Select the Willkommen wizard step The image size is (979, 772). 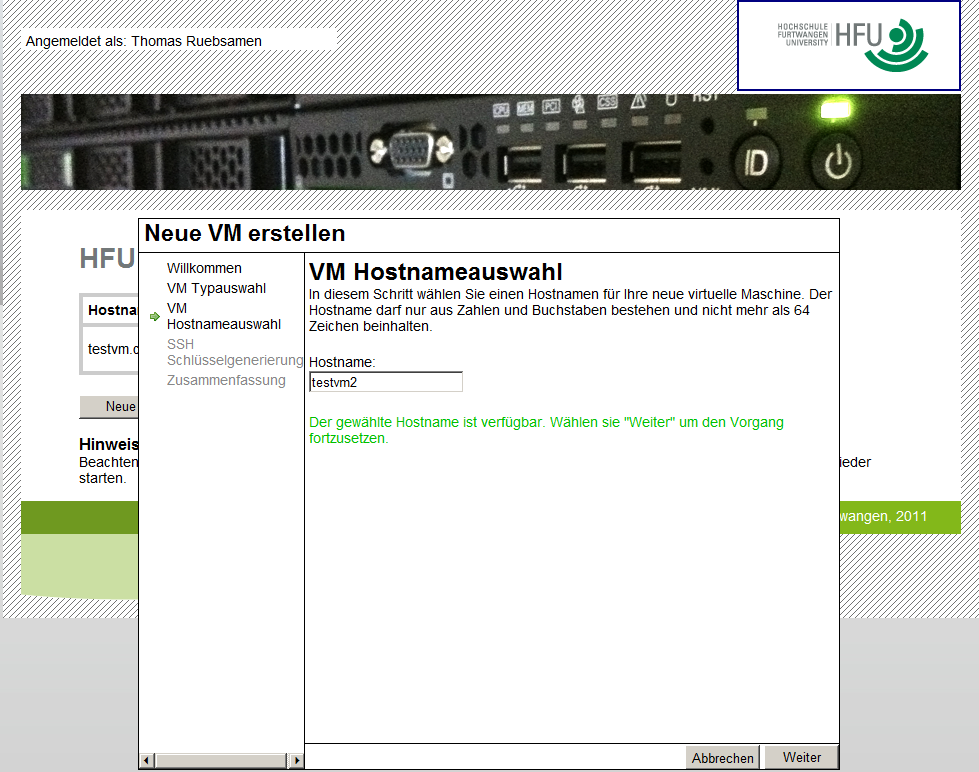[204, 268]
